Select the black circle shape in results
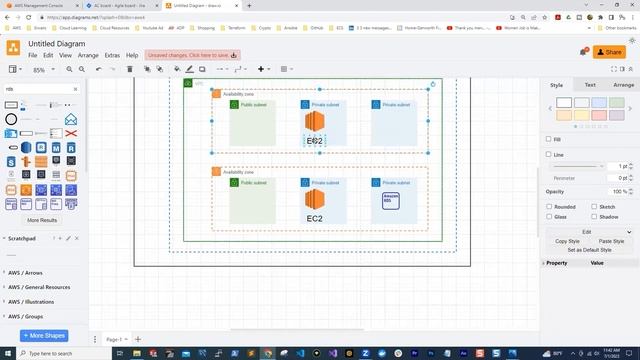 (x=11, y=119)
